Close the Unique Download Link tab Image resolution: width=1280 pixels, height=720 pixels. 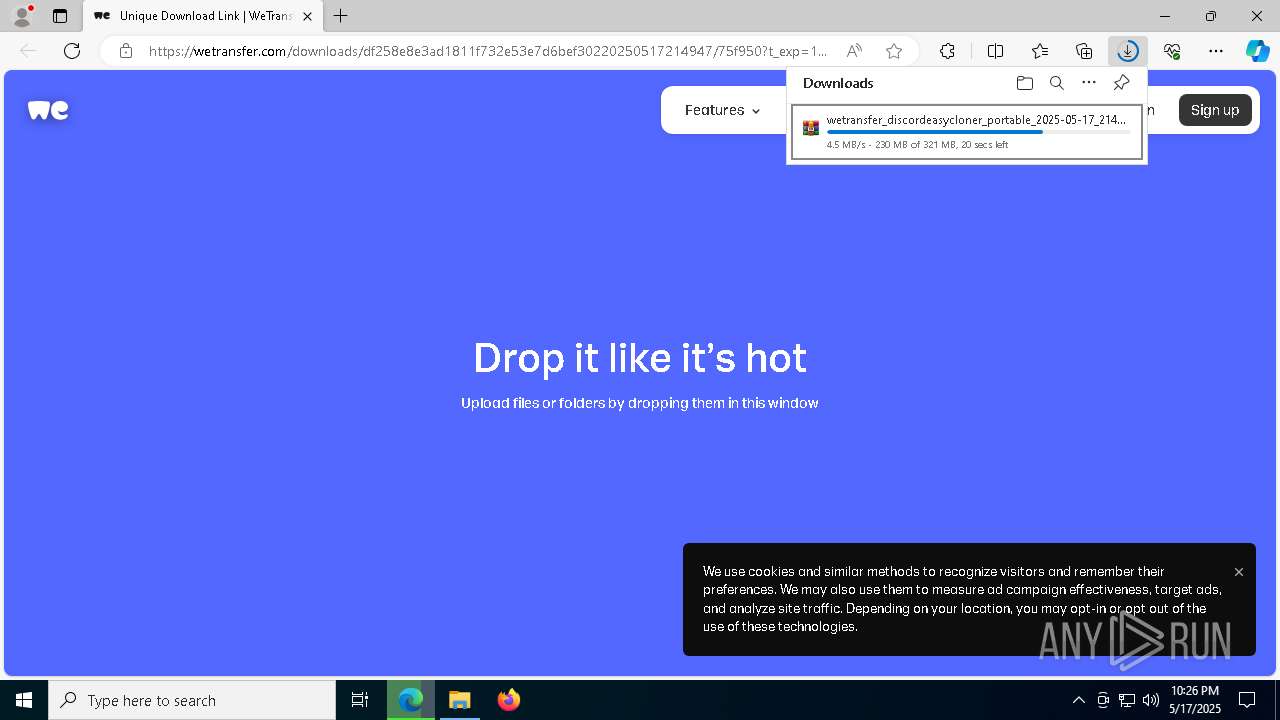click(307, 16)
